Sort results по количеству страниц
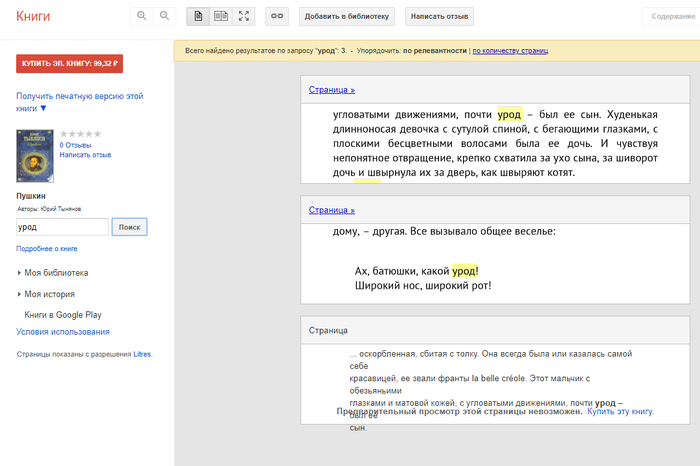Screen dimensions: 700x466 510,50
